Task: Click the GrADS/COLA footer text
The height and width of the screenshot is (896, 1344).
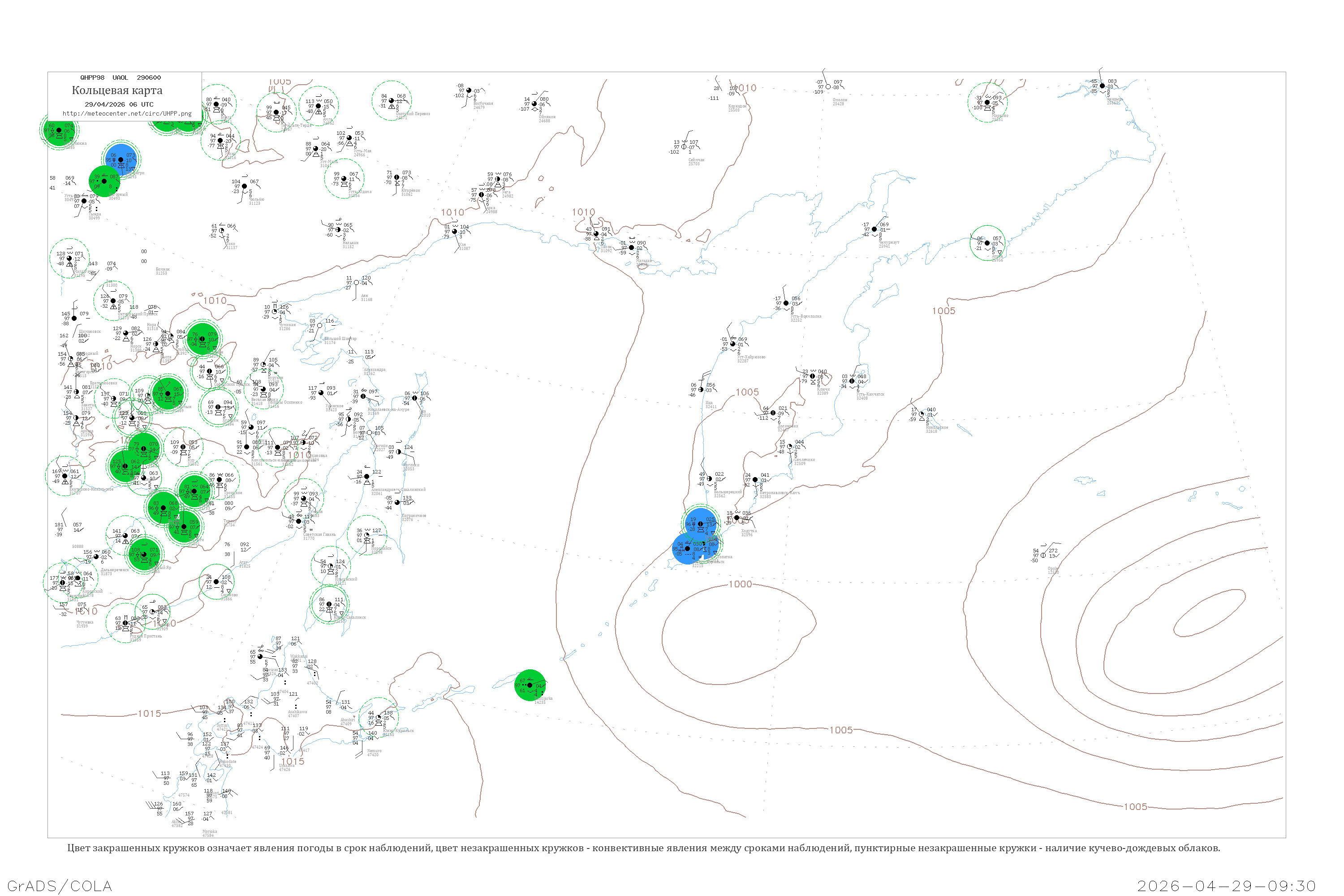Action: click(x=60, y=886)
